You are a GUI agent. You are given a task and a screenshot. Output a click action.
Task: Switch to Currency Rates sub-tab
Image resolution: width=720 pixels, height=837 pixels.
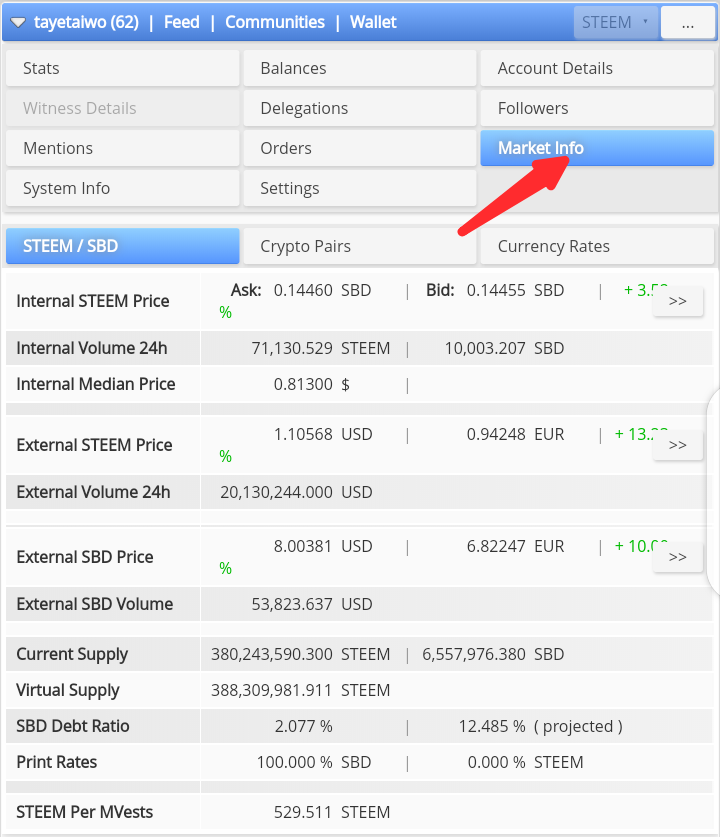[597, 246]
